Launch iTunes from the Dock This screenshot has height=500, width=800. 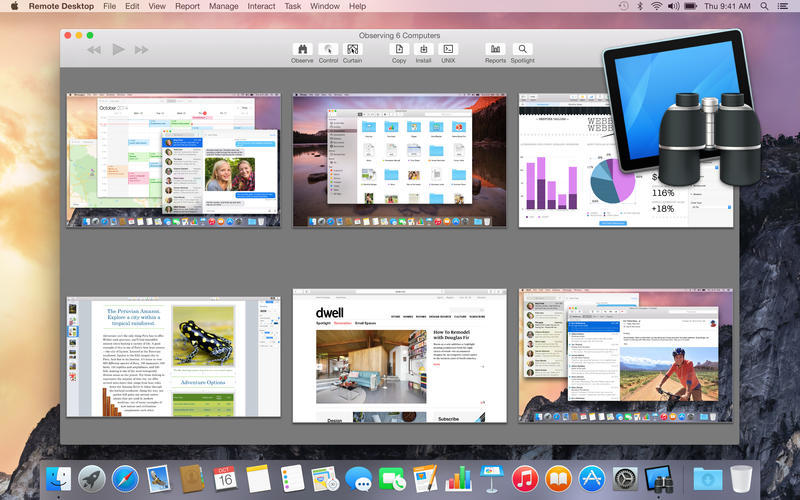point(525,479)
